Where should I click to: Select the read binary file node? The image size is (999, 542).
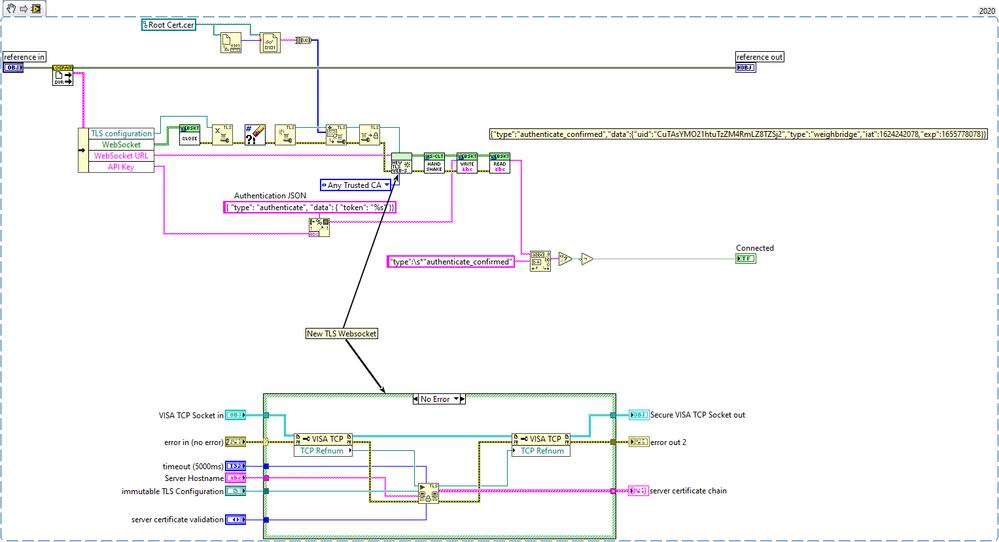270,43
